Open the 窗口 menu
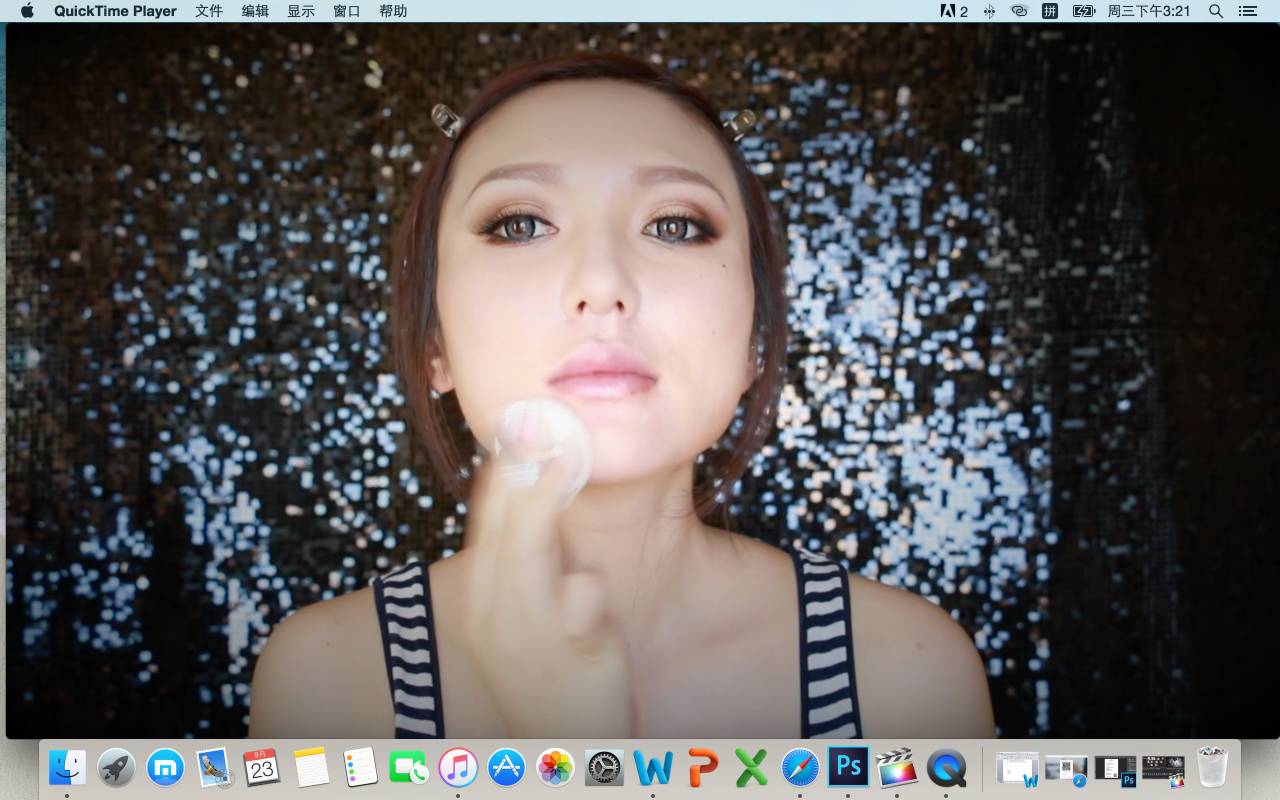This screenshot has height=800, width=1280. [x=347, y=11]
